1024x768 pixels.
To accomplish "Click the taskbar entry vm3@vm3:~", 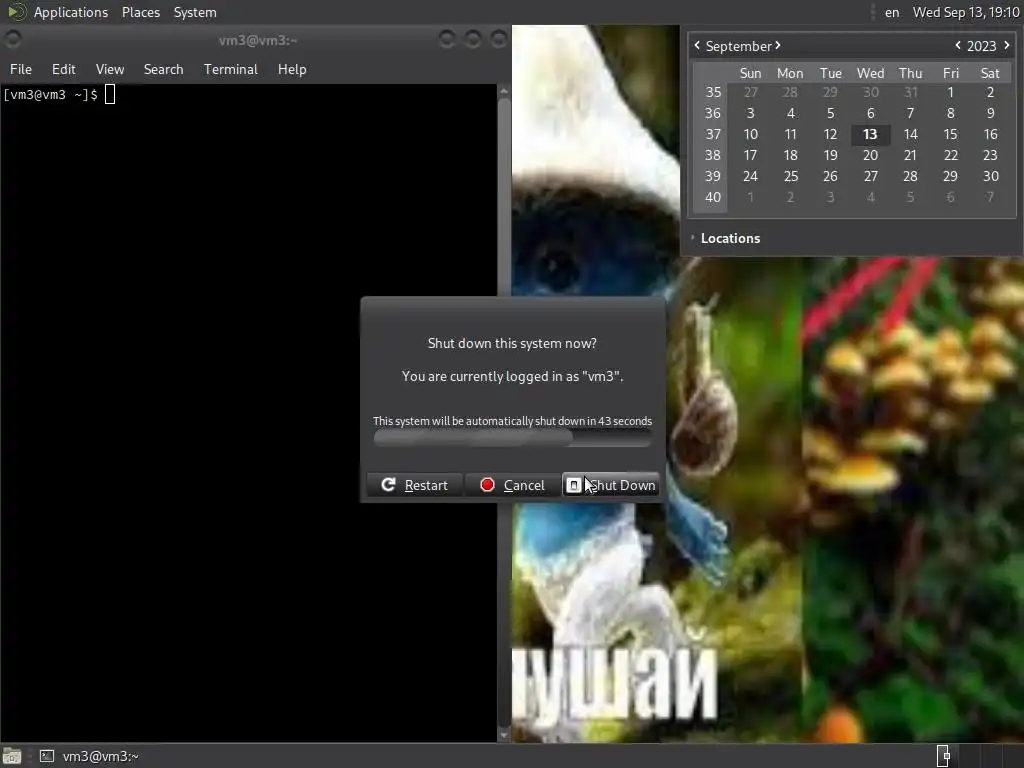I will click(x=89, y=756).
